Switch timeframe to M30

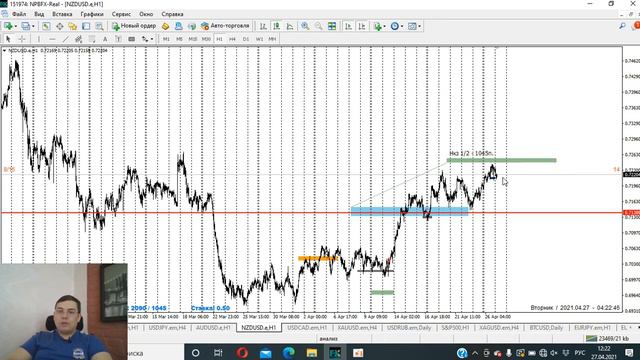(206, 39)
